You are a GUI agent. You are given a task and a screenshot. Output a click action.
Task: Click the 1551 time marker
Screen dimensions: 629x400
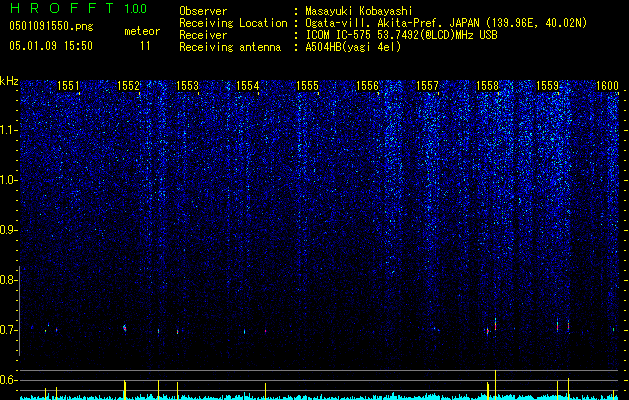click(x=68, y=85)
